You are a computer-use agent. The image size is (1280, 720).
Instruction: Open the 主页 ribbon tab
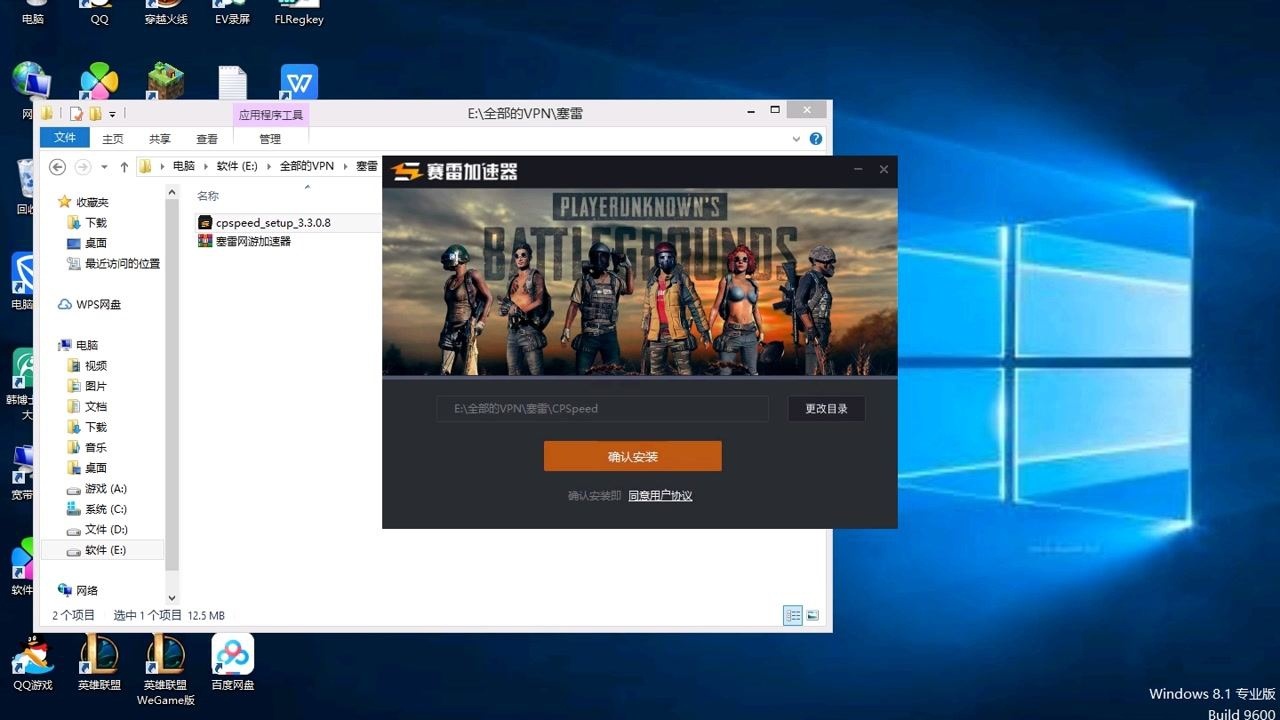point(113,139)
